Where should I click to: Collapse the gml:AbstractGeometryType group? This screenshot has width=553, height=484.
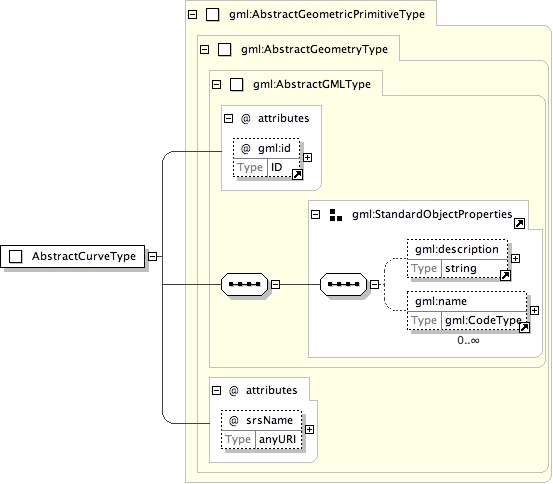click(205, 49)
